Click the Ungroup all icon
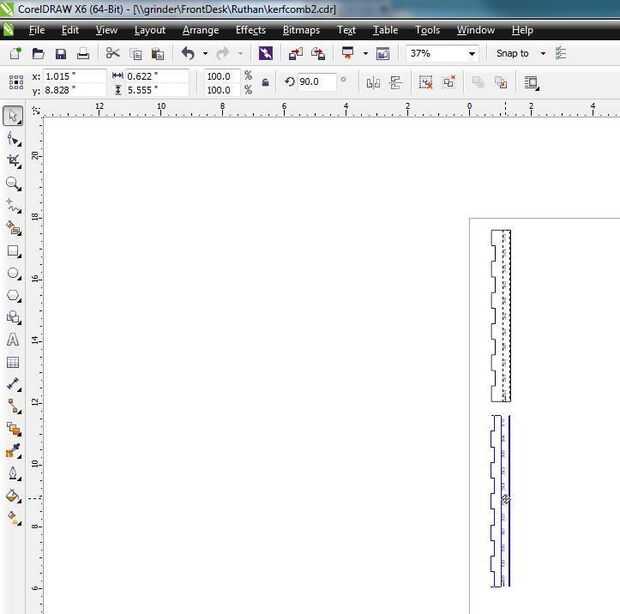The height and width of the screenshot is (614, 620). pyautogui.click(x=449, y=82)
